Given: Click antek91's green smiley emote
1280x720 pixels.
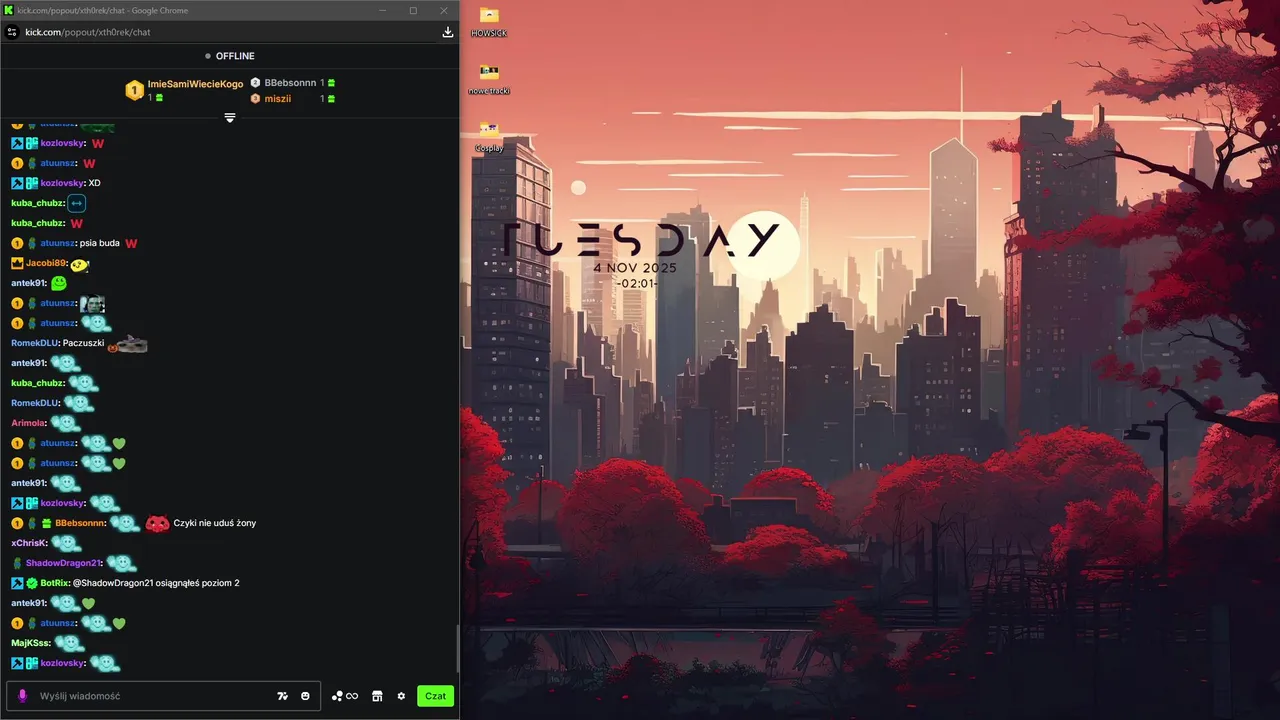Looking at the screenshot, I should [59, 283].
